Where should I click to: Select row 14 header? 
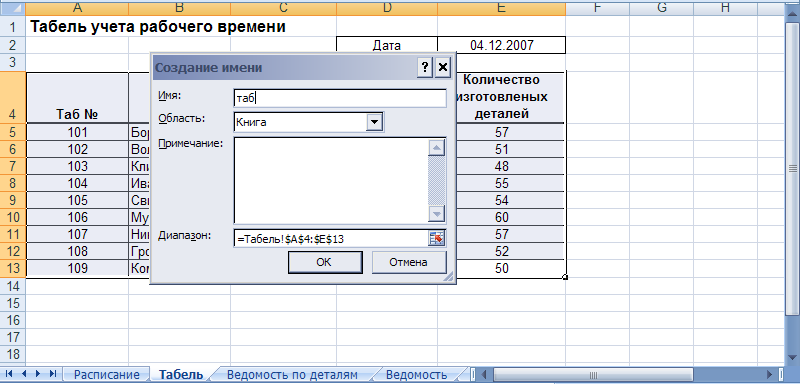point(12,287)
